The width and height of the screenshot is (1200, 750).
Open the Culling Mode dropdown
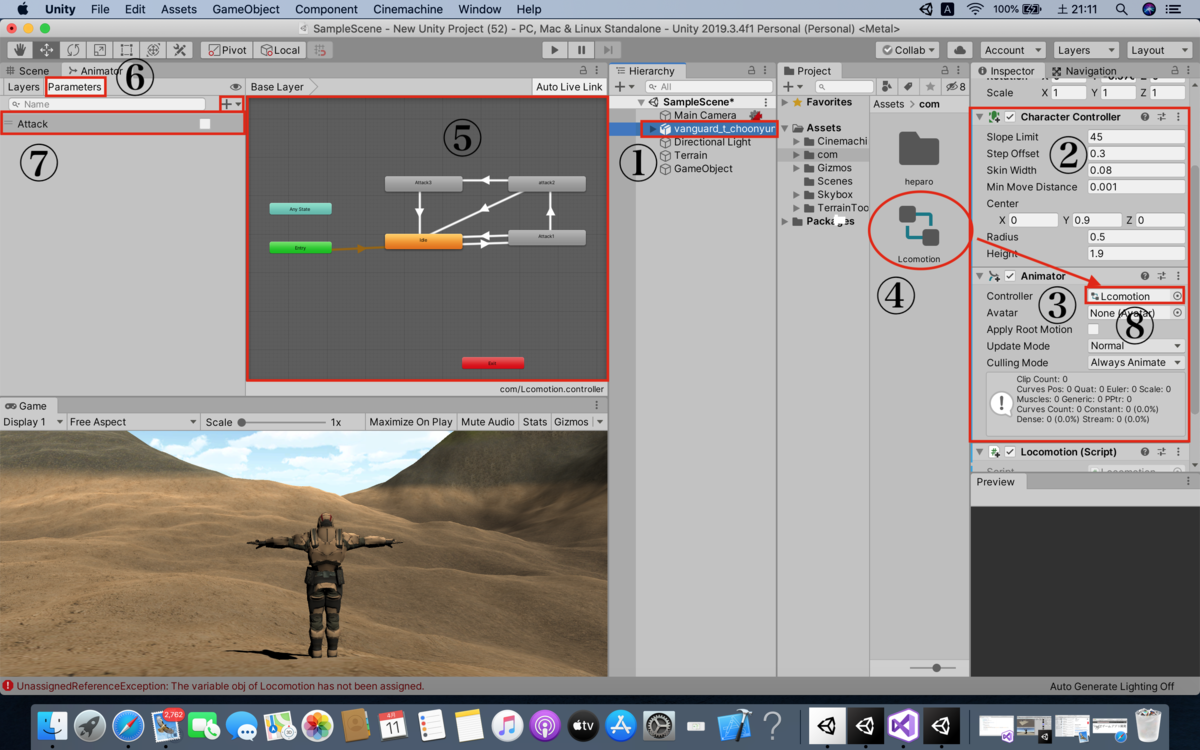click(x=1136, y=363)
